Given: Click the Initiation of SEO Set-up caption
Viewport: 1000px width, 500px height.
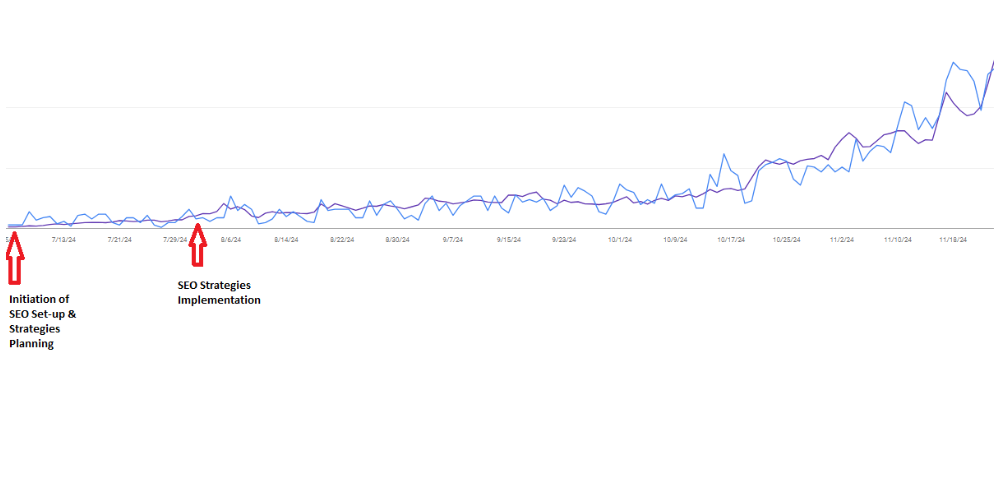Looking at the screenshot, I should [43, 321].
